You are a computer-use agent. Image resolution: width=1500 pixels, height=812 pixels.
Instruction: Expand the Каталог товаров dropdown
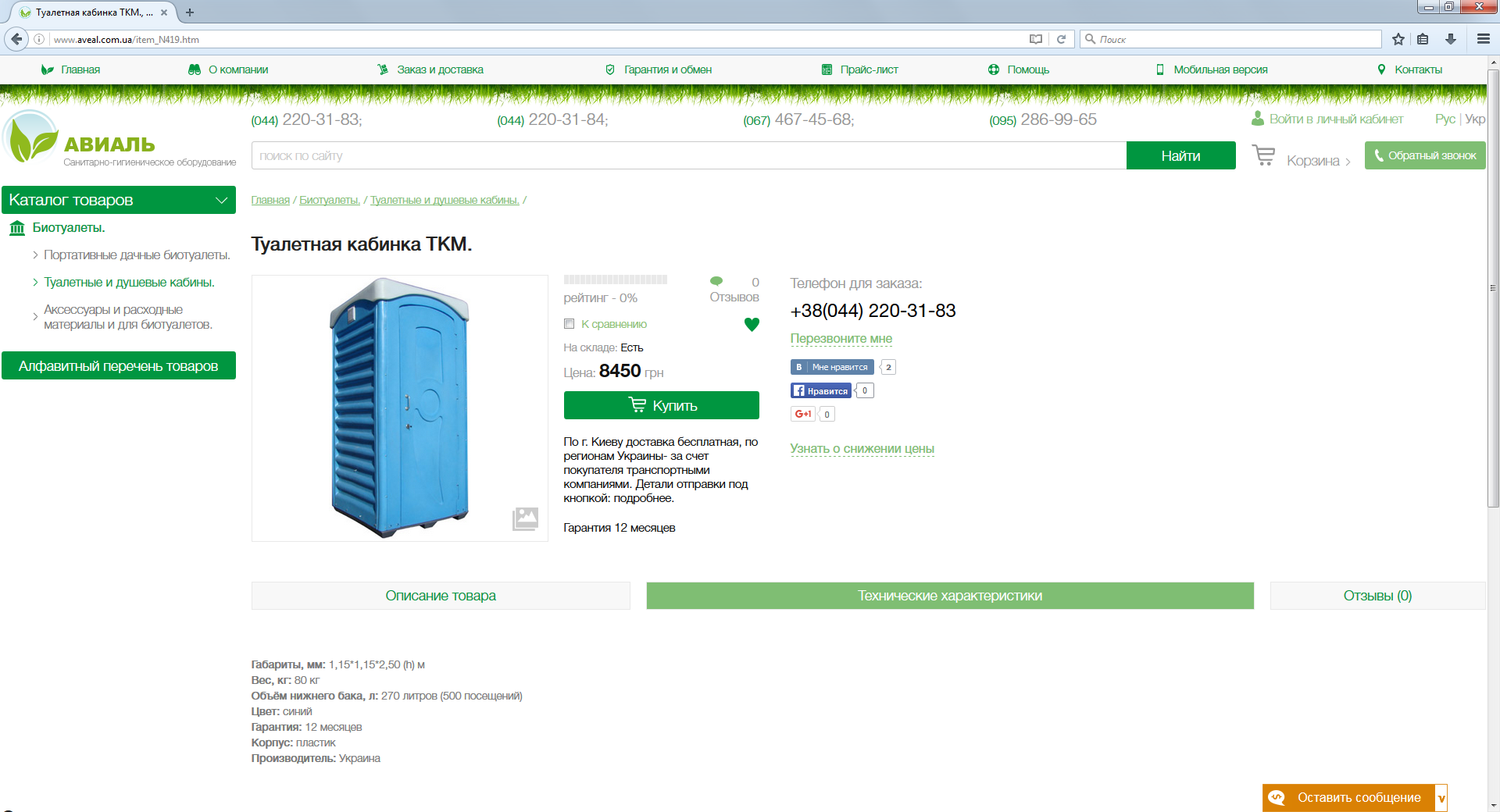tap(221, 200)
